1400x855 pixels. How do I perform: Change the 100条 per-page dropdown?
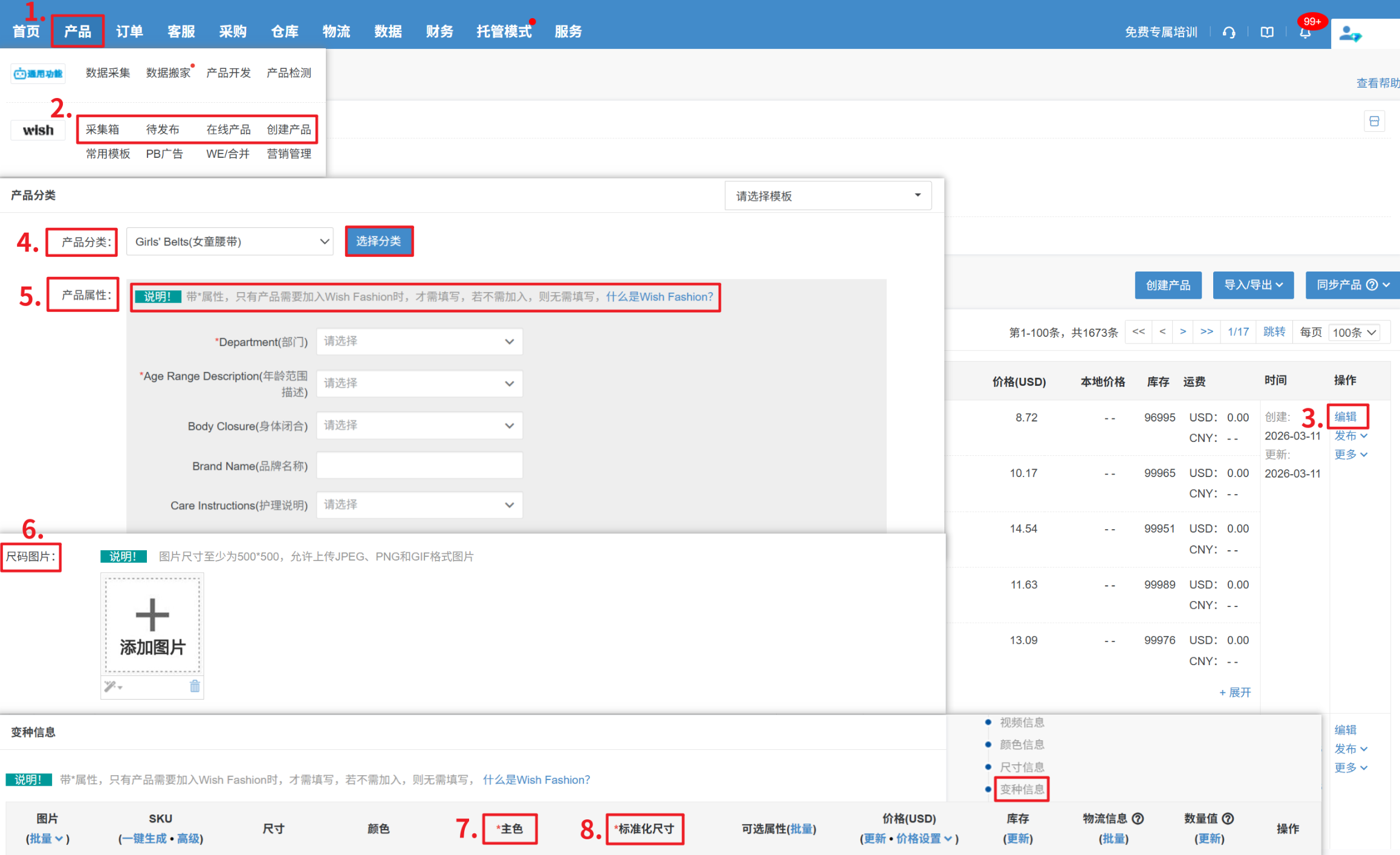1353,333
